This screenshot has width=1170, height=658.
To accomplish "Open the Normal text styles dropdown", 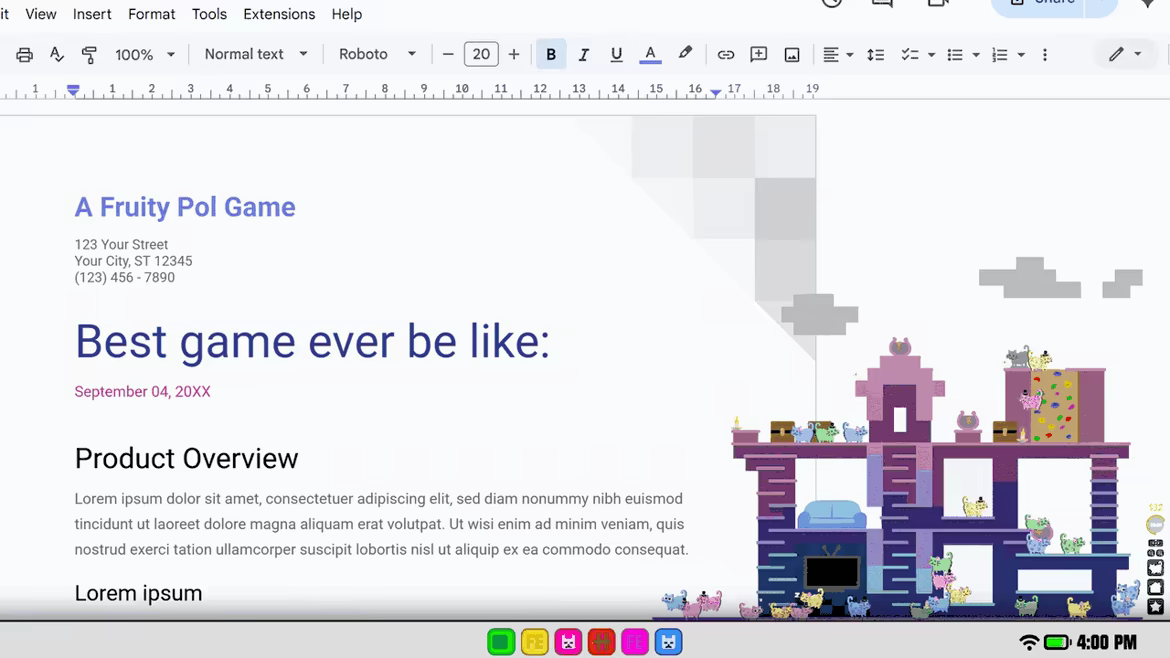I will point(256,54).
